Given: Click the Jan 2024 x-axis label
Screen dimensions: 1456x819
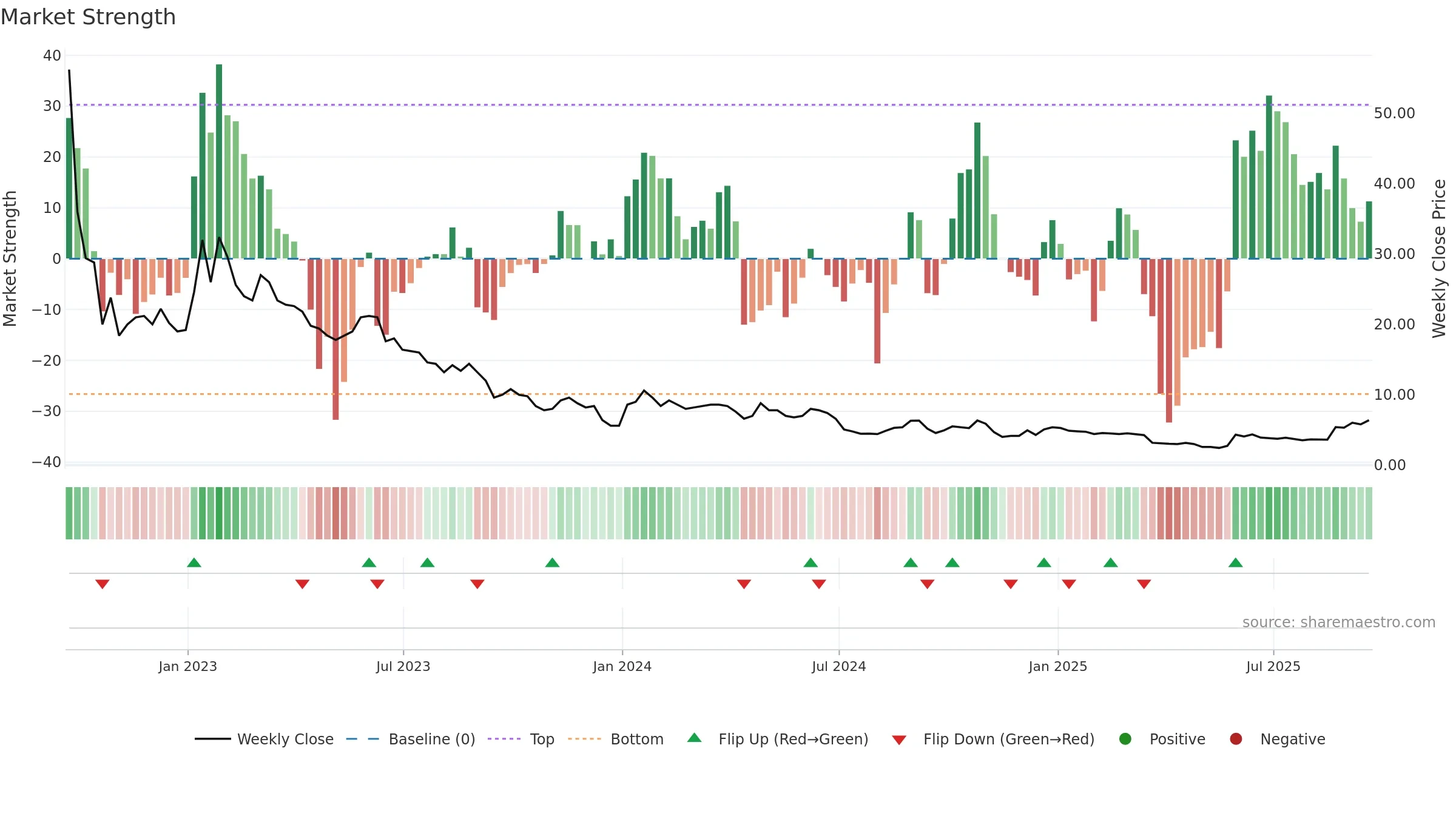Looking at the screenshot, I should 622,666.
